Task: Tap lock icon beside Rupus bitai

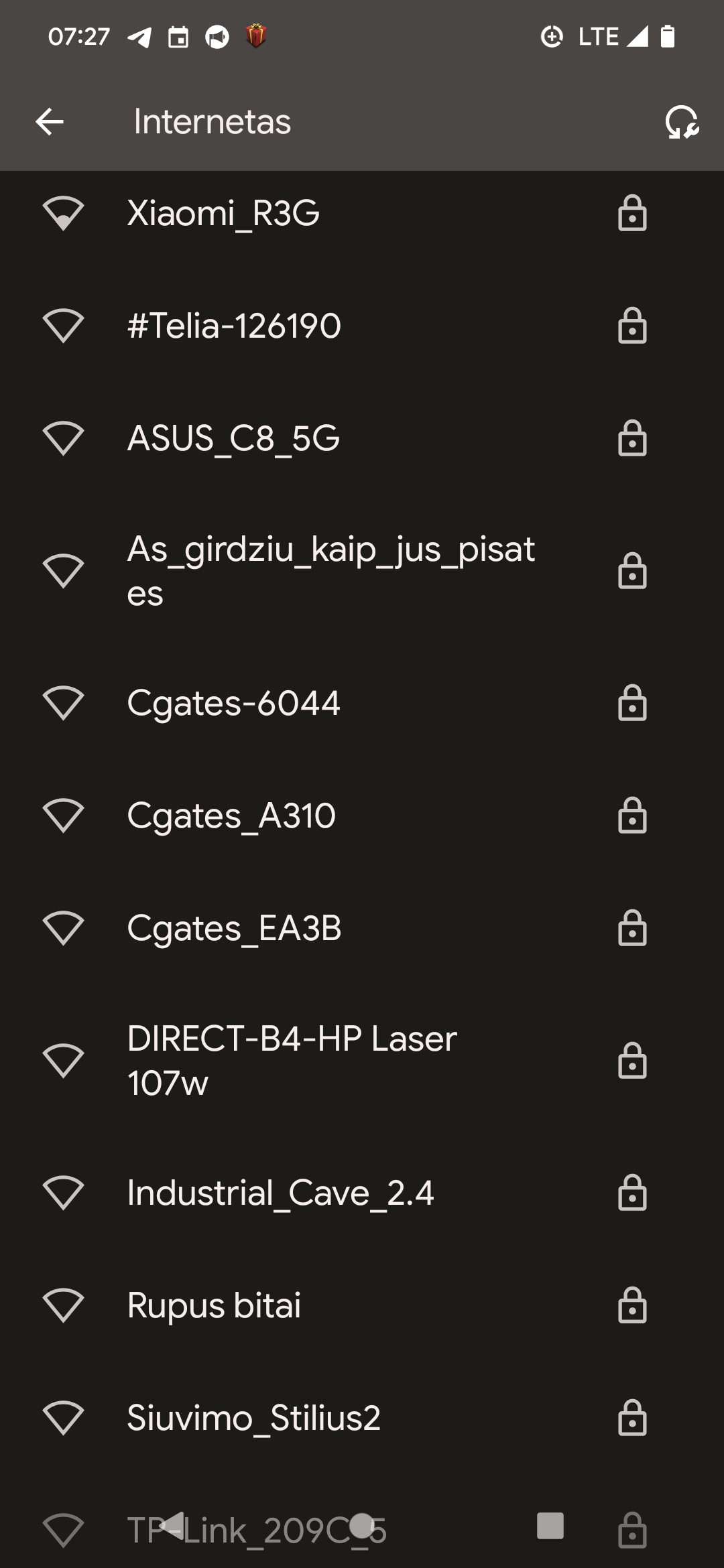Action: tap(631, 1305)
